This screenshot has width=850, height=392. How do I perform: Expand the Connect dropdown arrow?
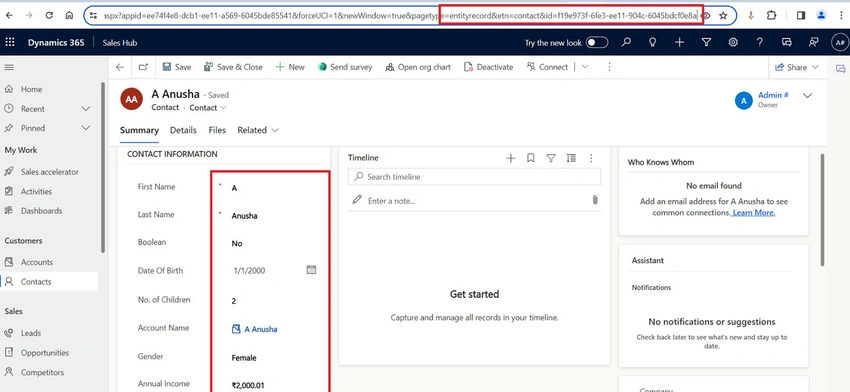(x=584, y=67)
